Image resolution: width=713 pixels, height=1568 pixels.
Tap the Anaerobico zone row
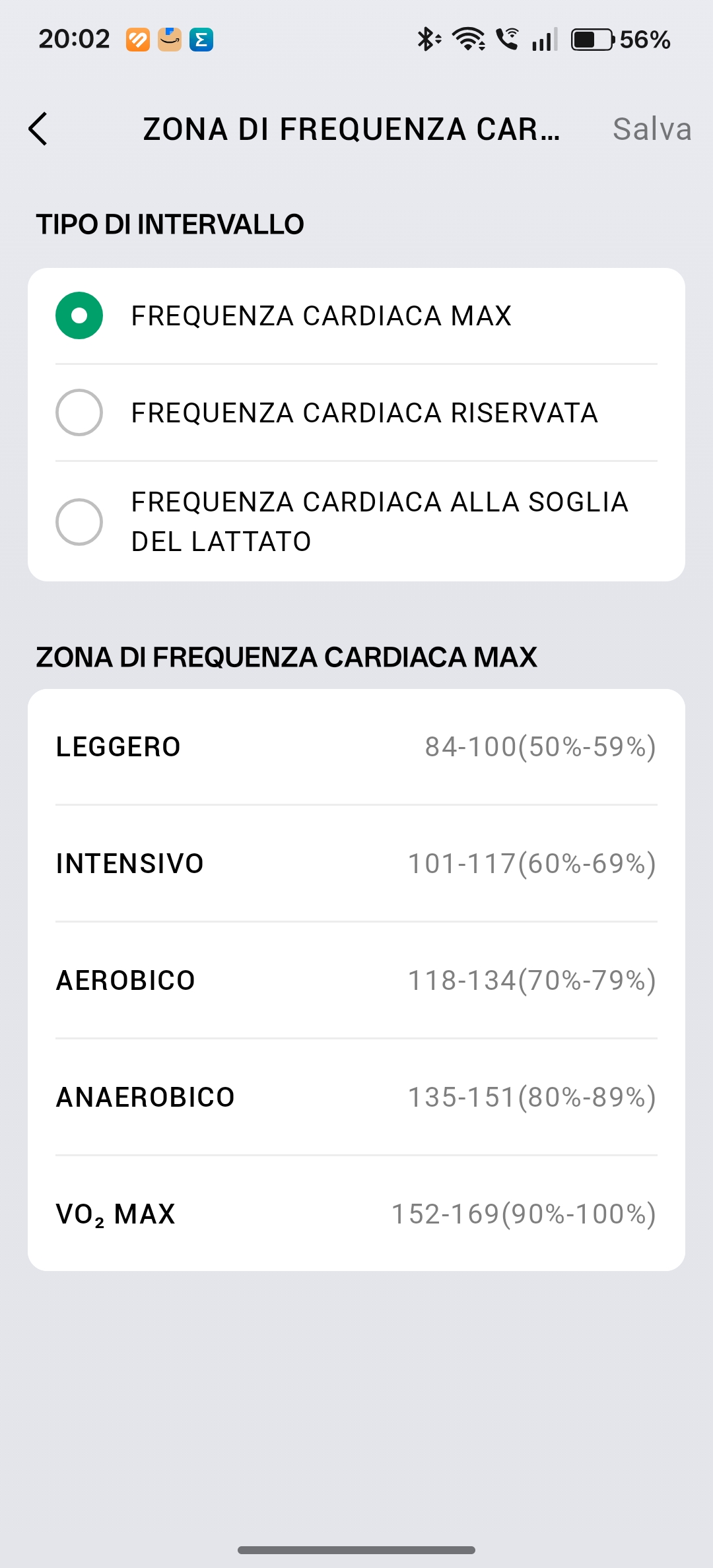[356, 1097]
